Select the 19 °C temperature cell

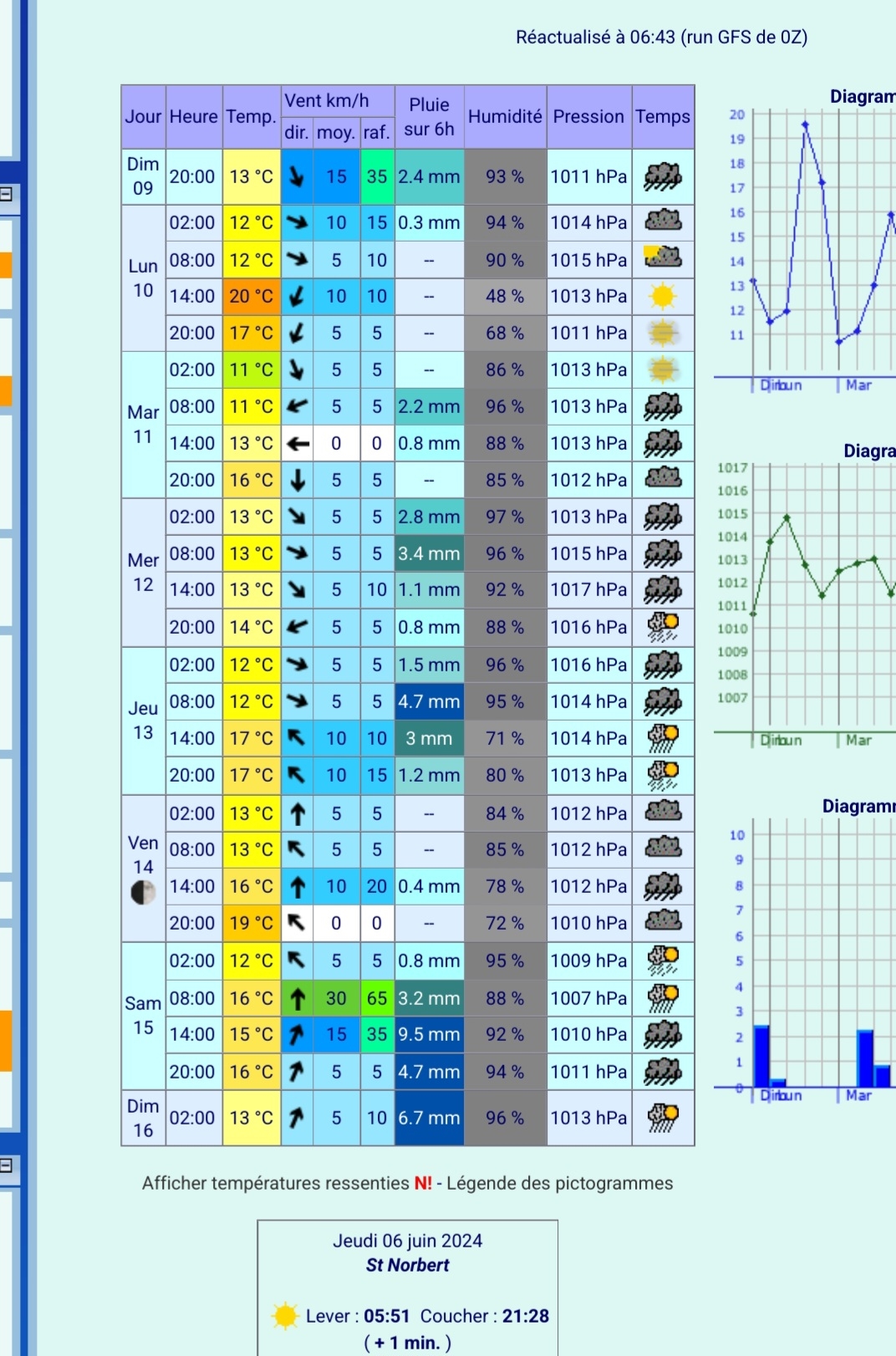click(252, 923)
